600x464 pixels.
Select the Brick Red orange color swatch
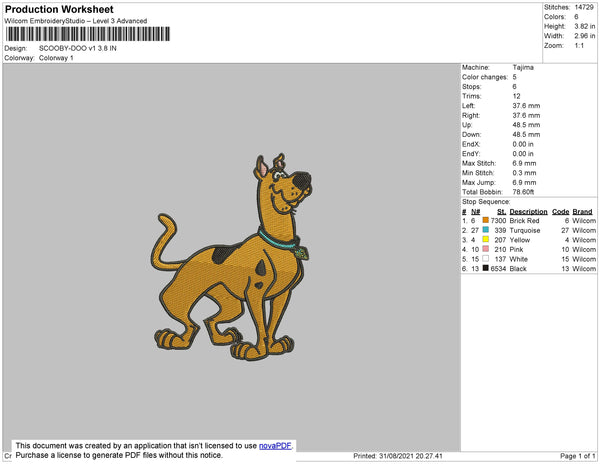485,220
